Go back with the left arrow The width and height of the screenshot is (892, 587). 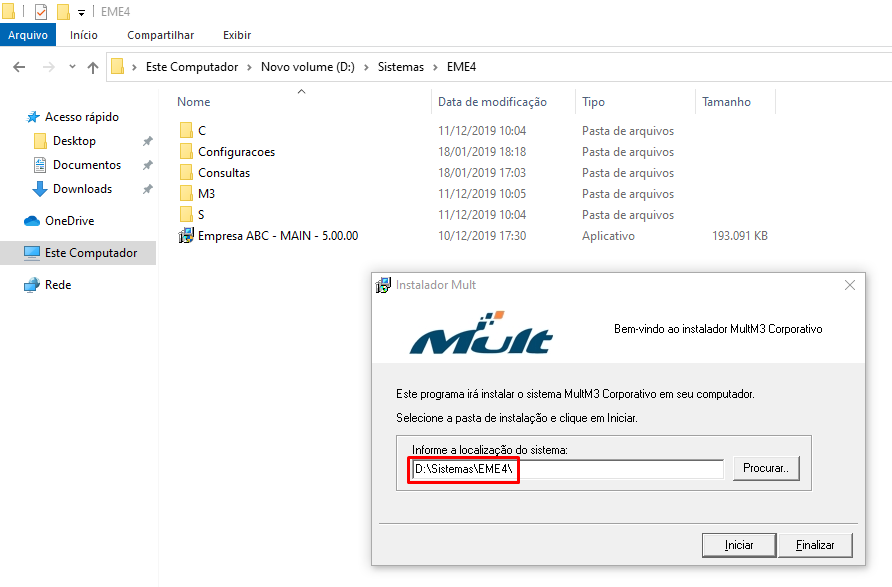[19, 67]
